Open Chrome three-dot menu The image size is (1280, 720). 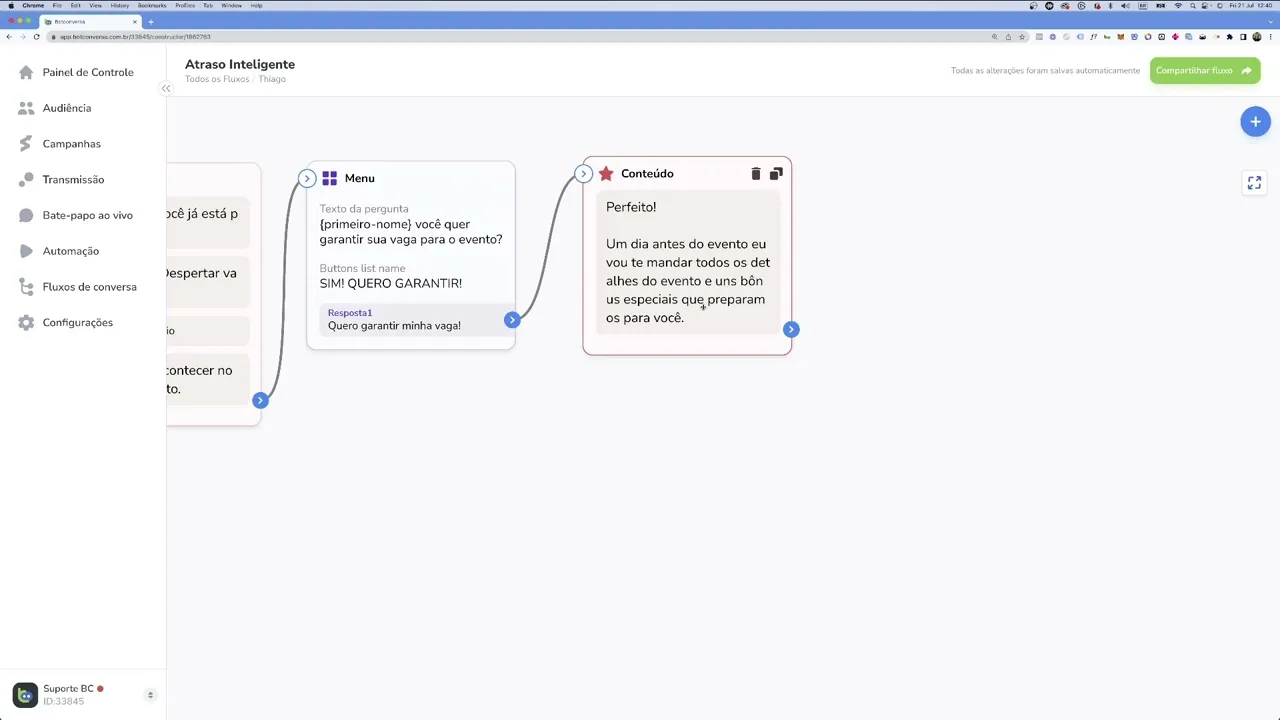click(1270, 37)
